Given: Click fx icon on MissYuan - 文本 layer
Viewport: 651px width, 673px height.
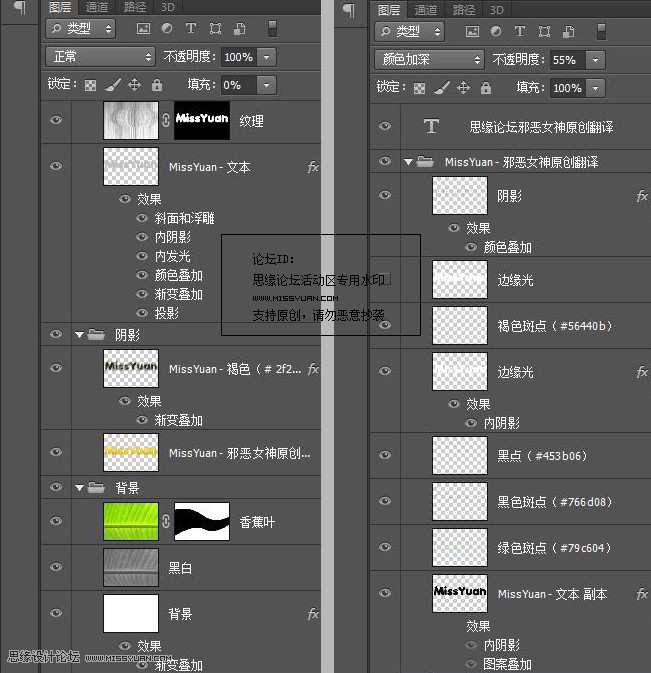Looking at the screenshot, I should [313, 167].
